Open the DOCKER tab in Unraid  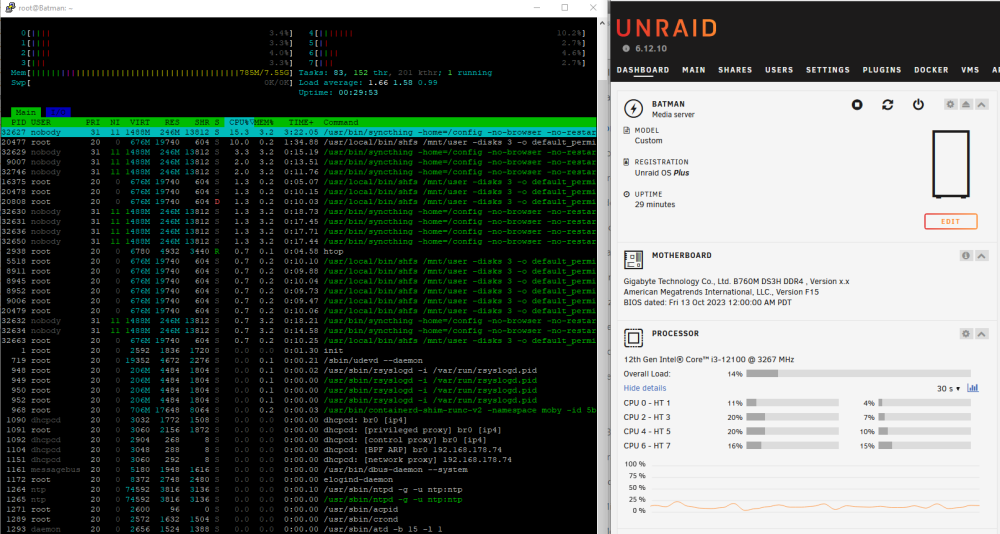931,70
